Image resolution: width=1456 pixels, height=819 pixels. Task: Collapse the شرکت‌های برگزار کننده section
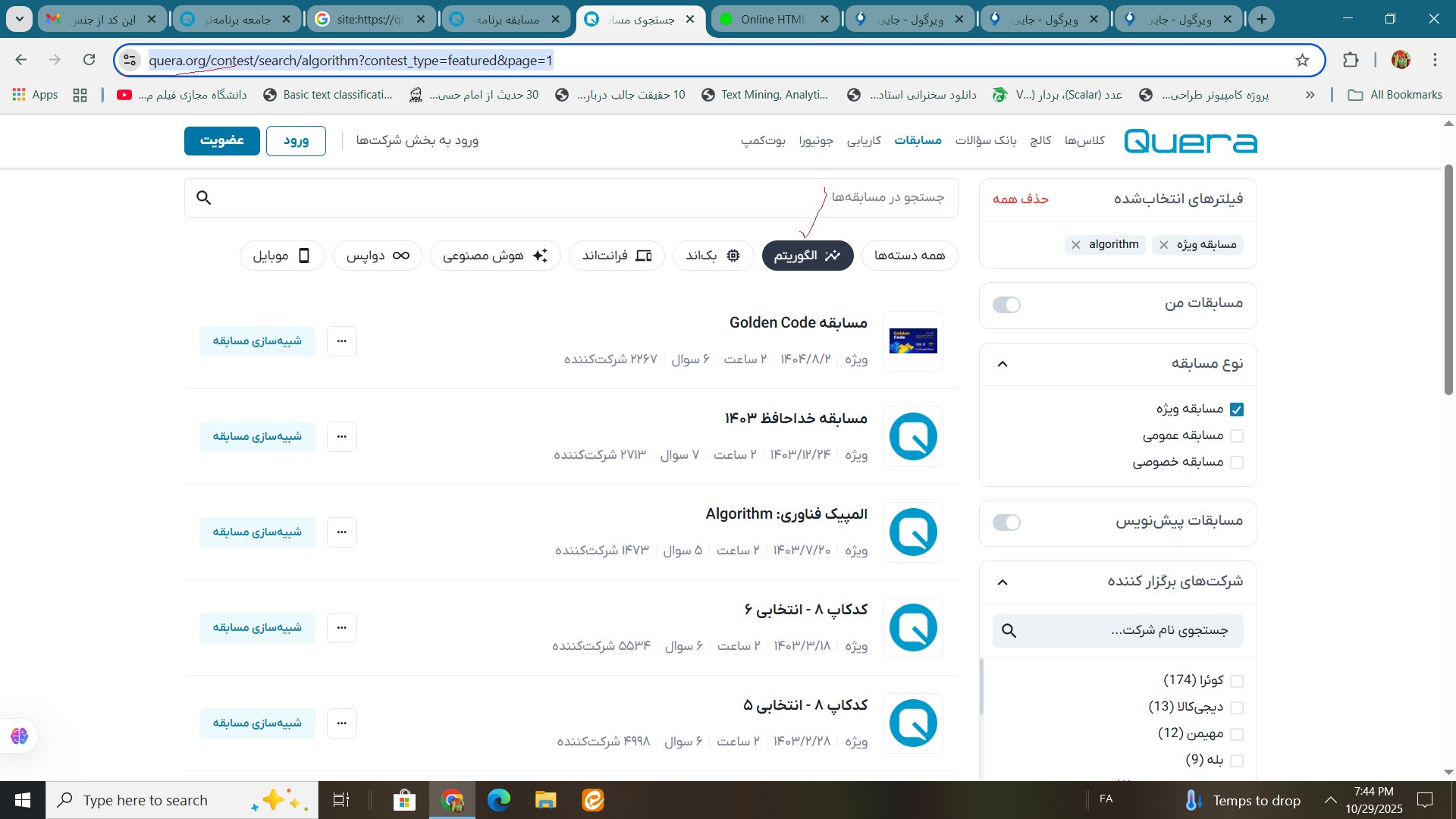click(1003, 582)
